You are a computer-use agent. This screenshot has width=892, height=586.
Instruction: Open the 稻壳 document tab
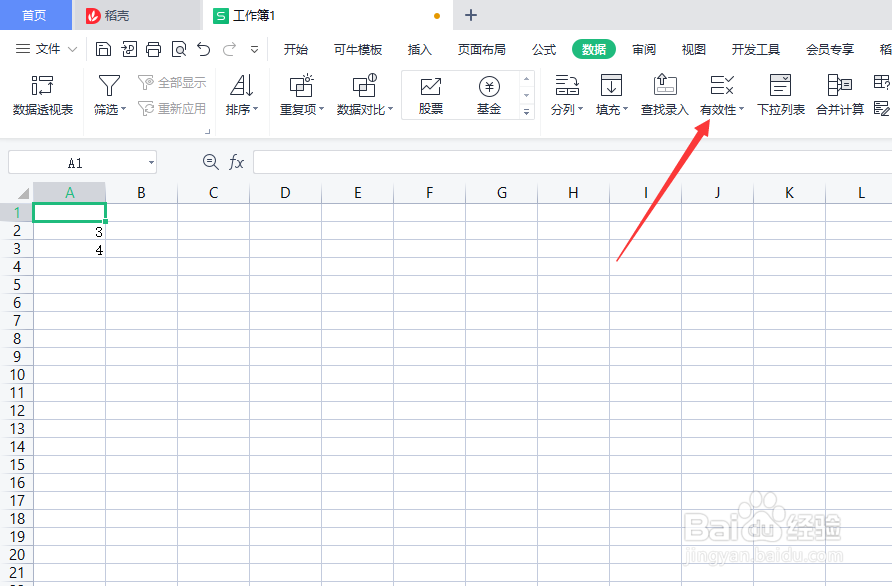pos(137,15)
